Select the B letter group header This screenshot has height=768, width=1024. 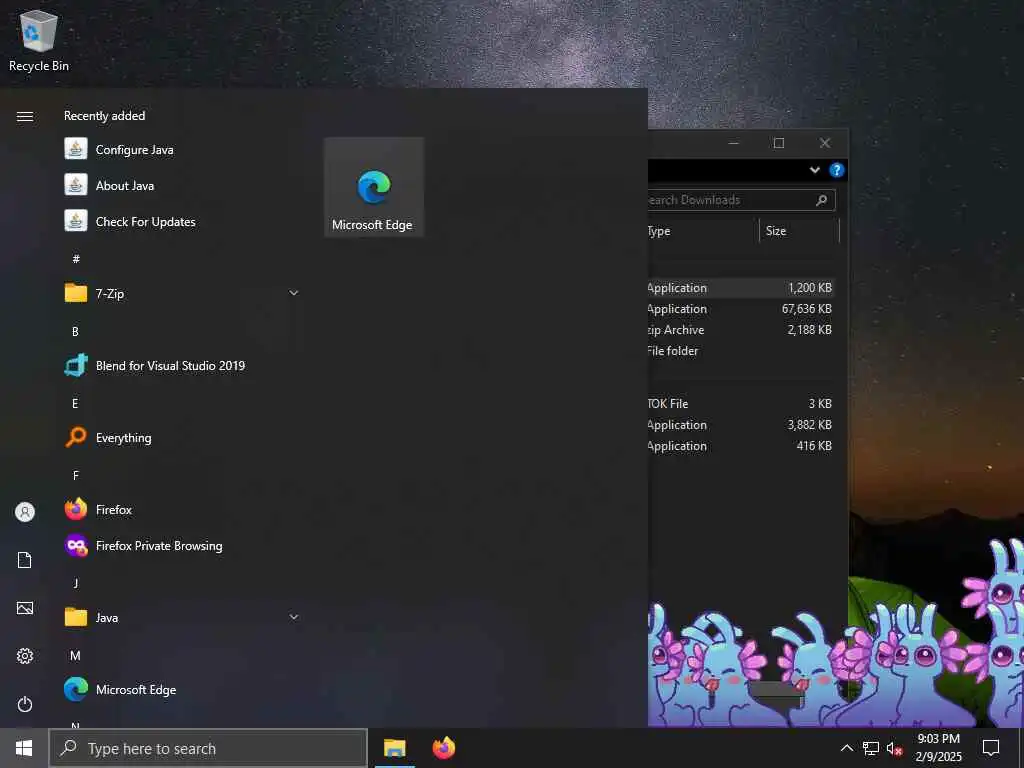point(75,331)
